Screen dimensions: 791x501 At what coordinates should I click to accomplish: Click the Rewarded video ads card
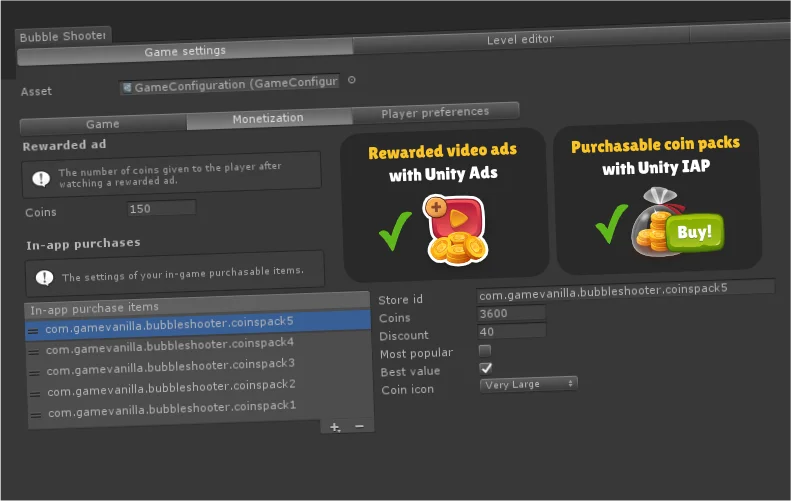(444, 205)
